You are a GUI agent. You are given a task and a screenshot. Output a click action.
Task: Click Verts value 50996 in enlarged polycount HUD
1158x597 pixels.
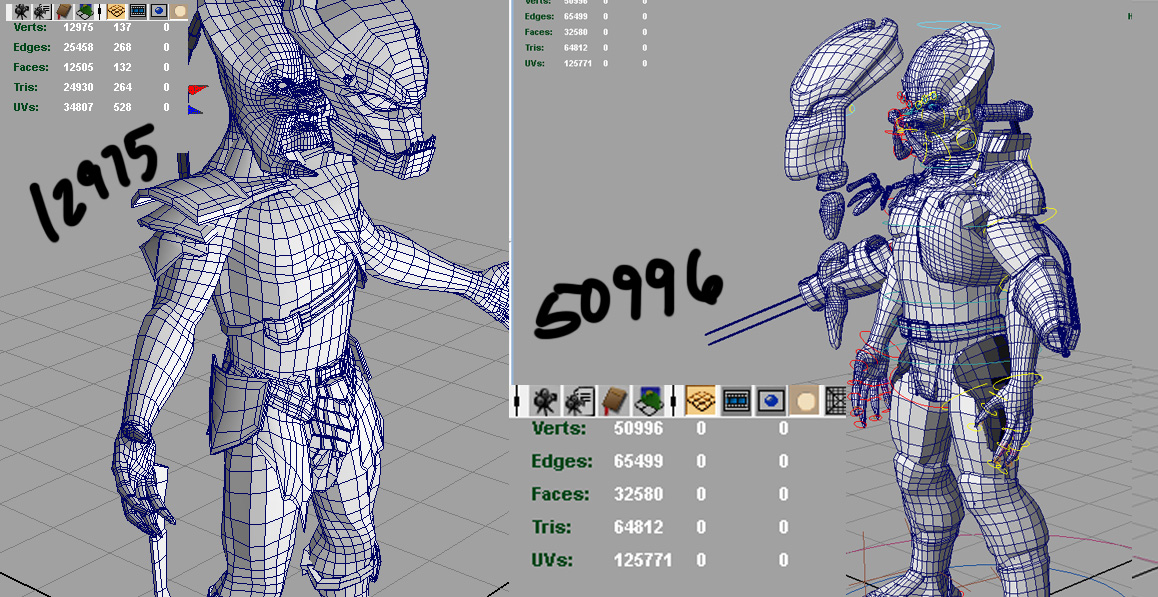pyautogui.click(x=638, y=429)
